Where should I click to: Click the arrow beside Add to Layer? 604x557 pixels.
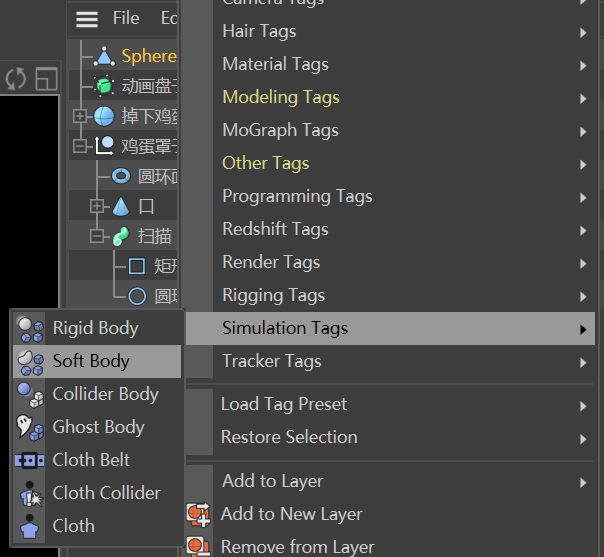pyautogui.click(x=583, y=483)
